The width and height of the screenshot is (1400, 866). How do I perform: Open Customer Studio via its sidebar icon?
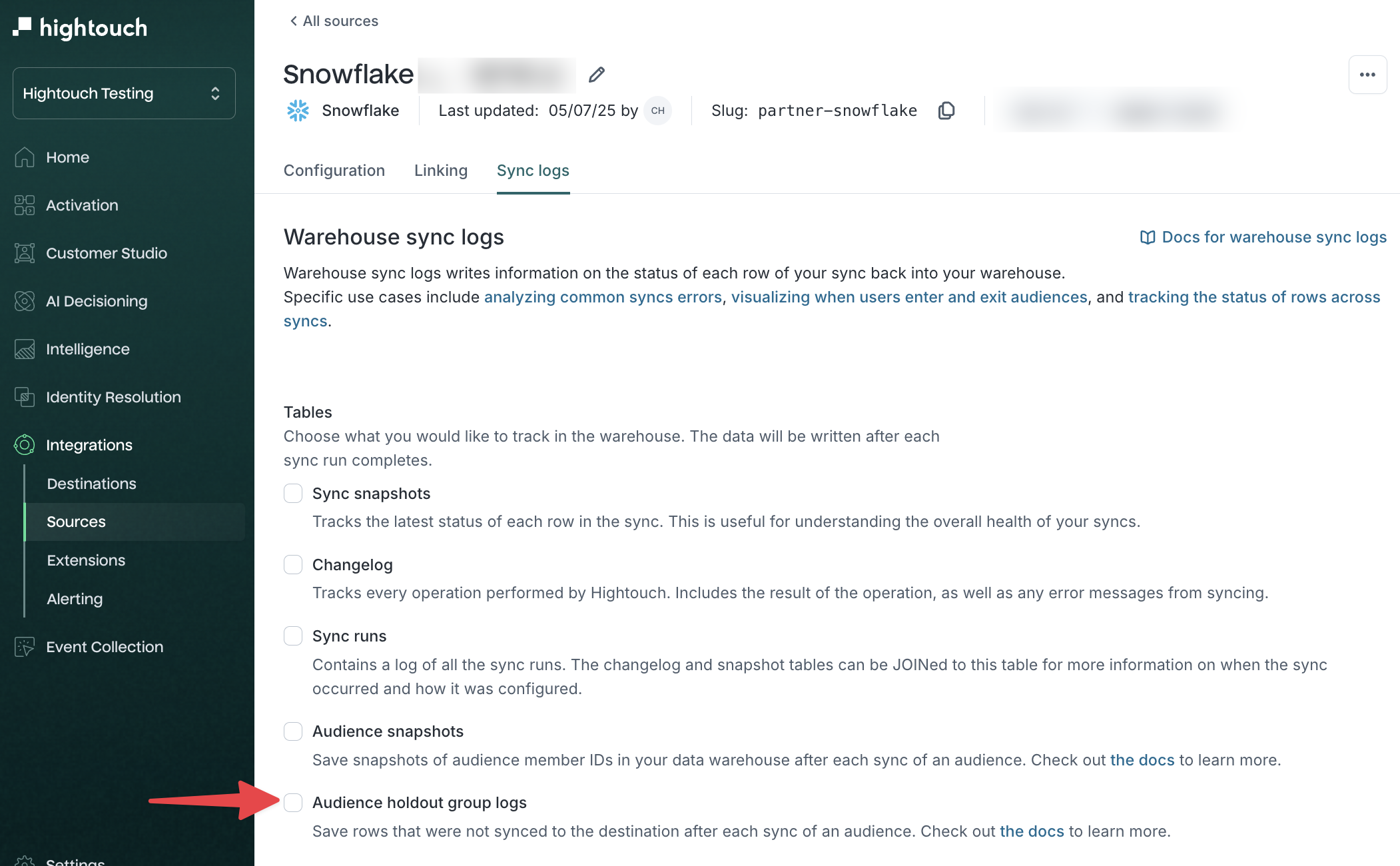pyautogui.click(x=25, y=253)
